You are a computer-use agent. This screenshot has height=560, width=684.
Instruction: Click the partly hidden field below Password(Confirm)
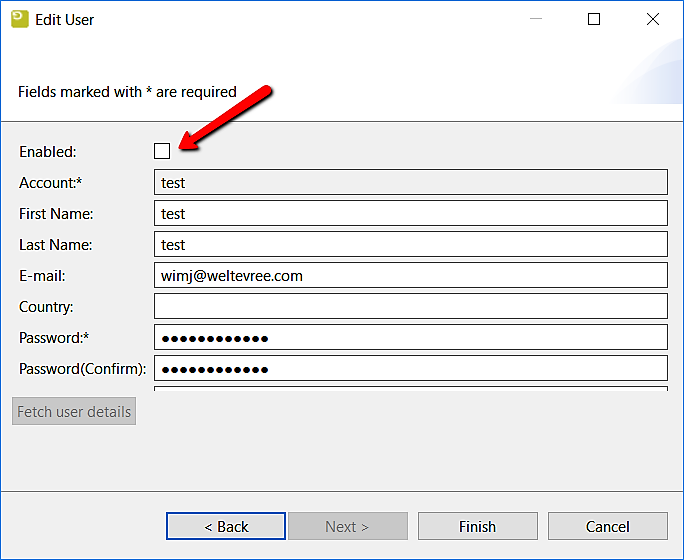click(410, 388)
